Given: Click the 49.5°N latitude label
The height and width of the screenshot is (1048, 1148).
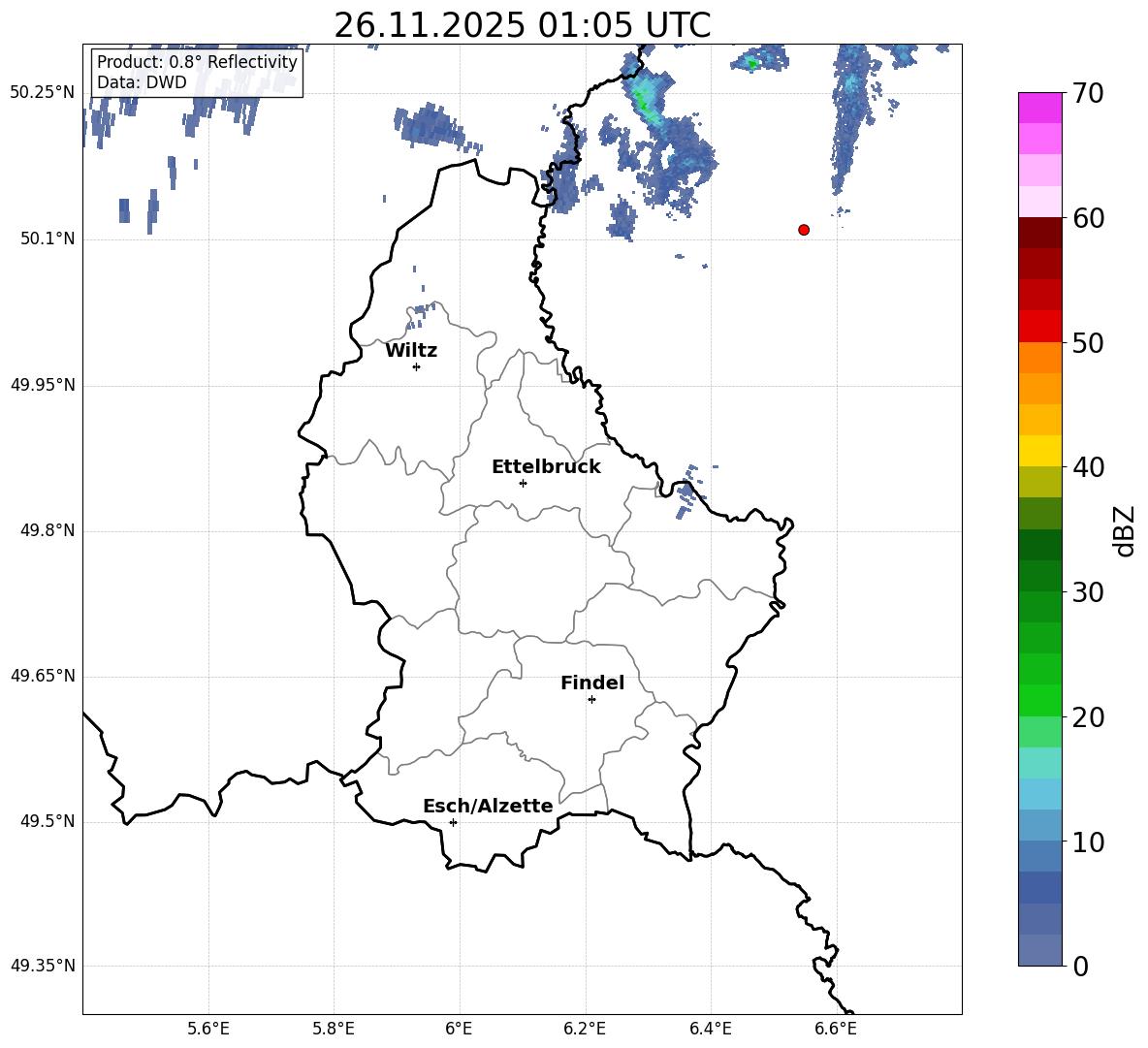Looking at the screenshot, I should tap(48, 821).
